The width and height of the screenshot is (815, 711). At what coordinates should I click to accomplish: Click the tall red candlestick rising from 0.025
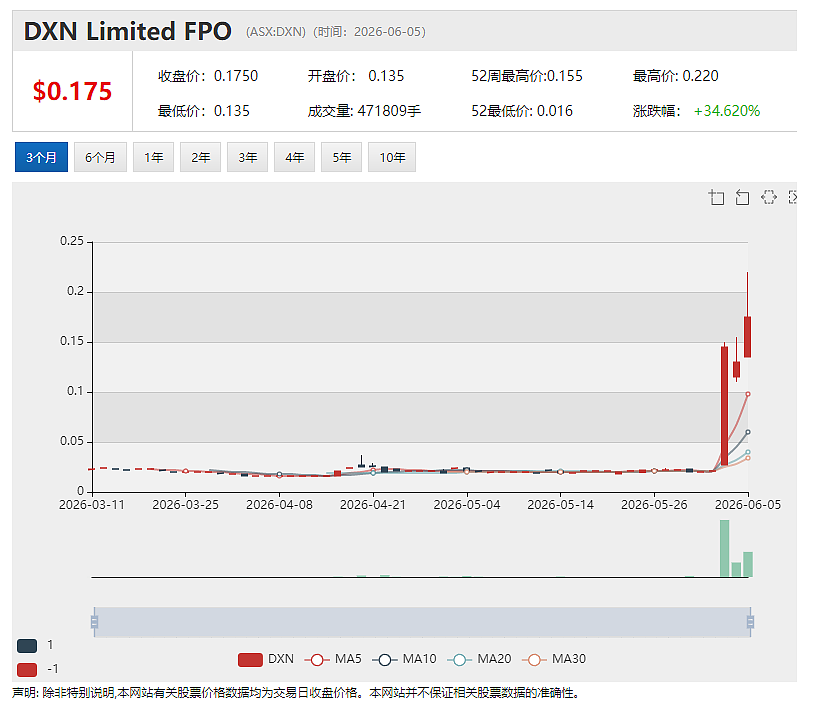(724, 405)
